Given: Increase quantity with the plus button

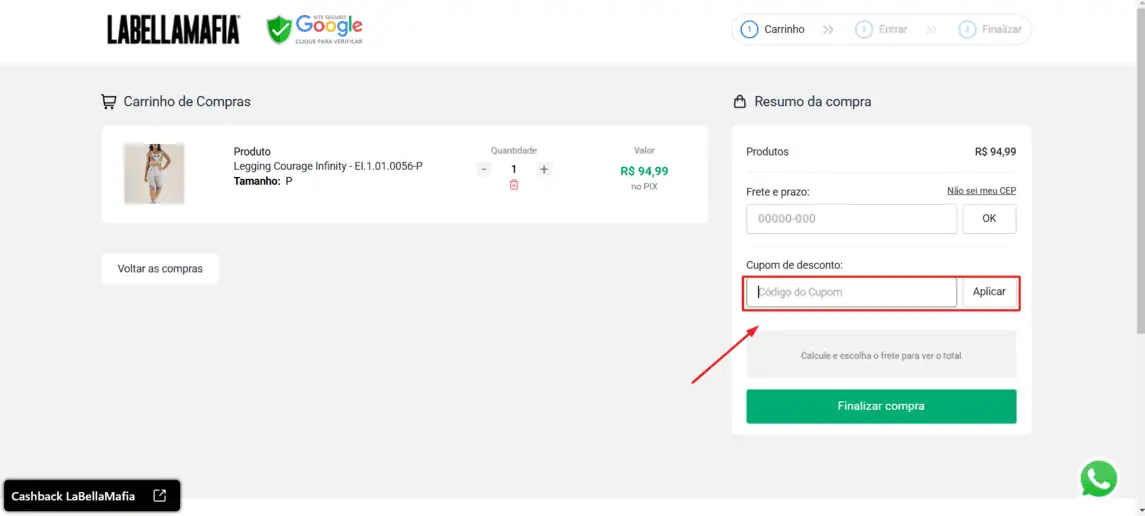Looking at the screenshot, I should [x=543, y=169].
